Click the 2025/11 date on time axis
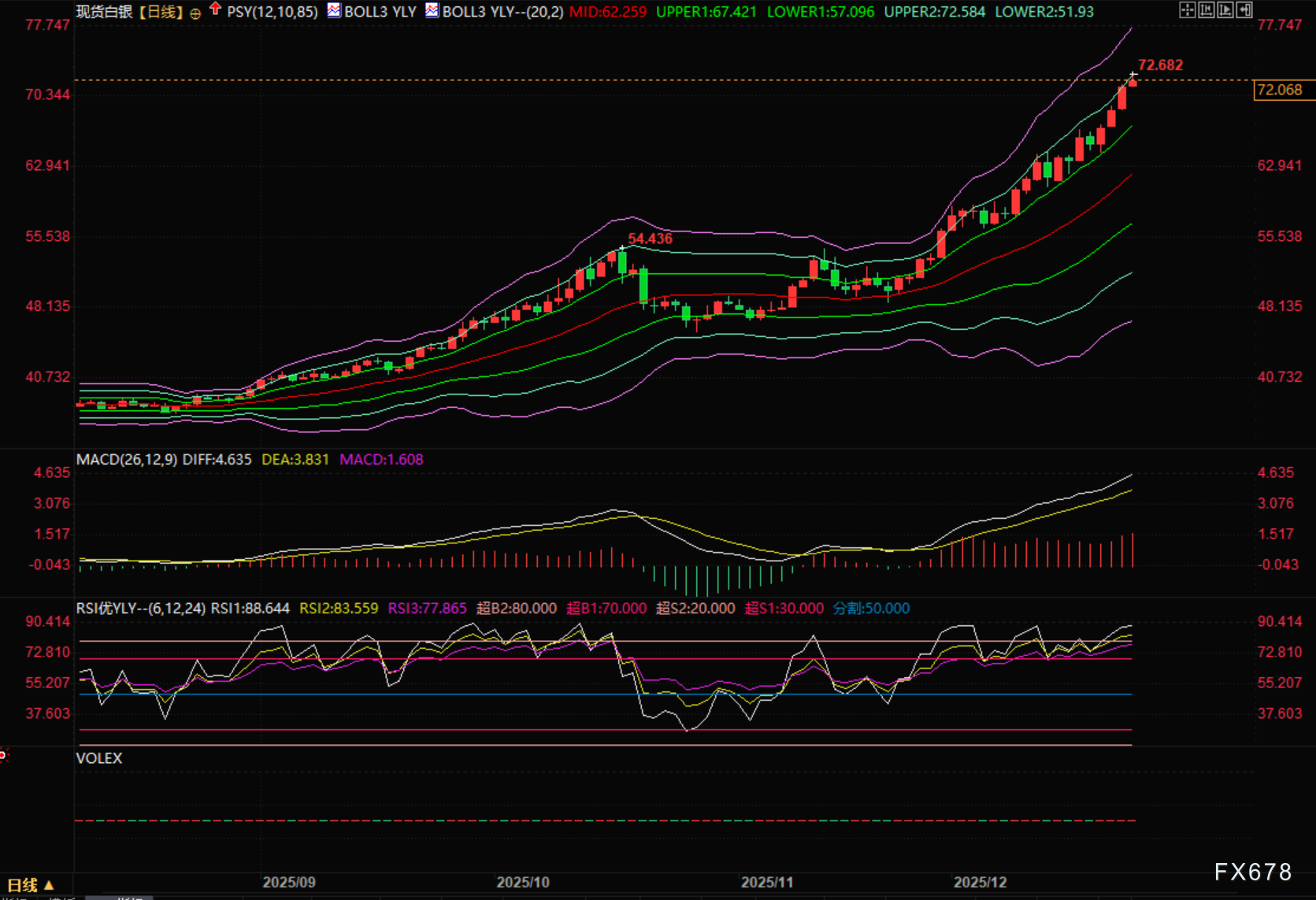Image resolution: width=1316 pixels, height=900 pixels. coord(767,882)
